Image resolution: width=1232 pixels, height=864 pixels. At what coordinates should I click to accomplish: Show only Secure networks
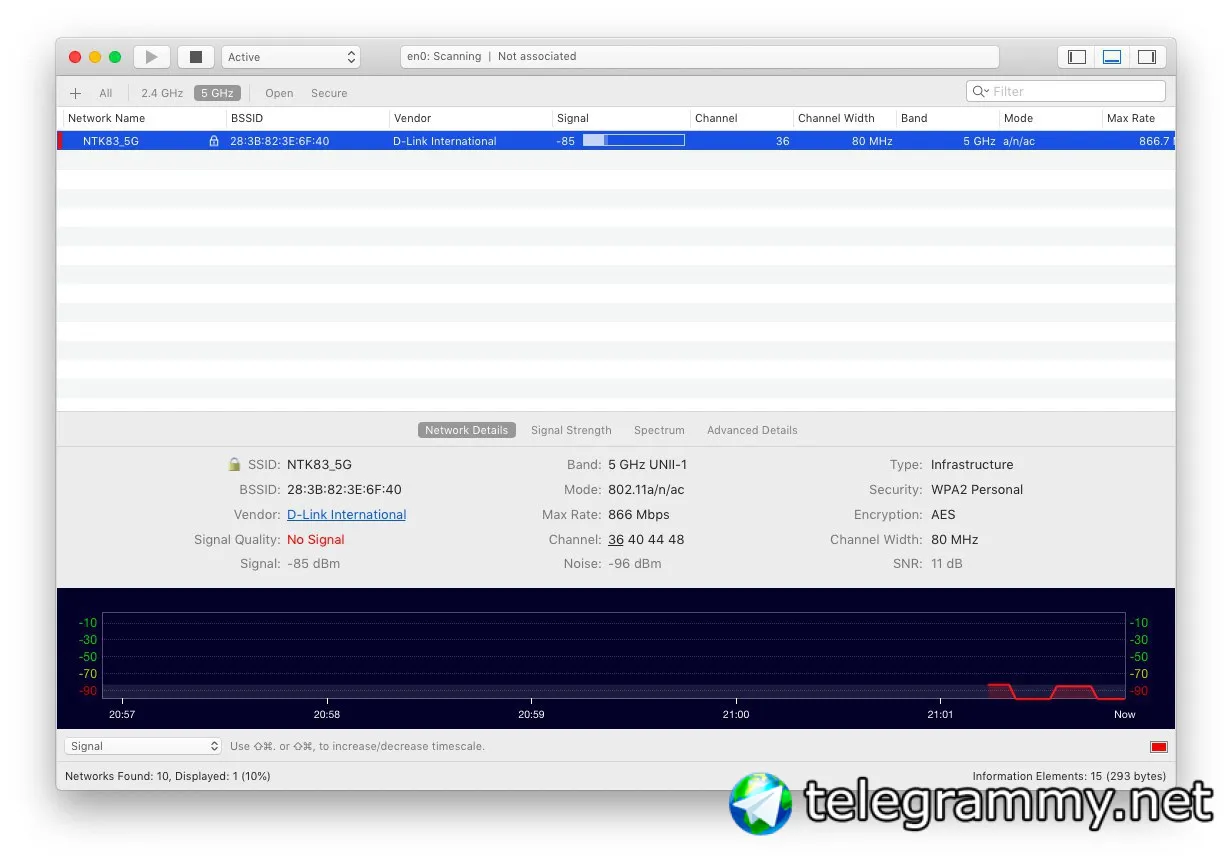click(329, 93)
